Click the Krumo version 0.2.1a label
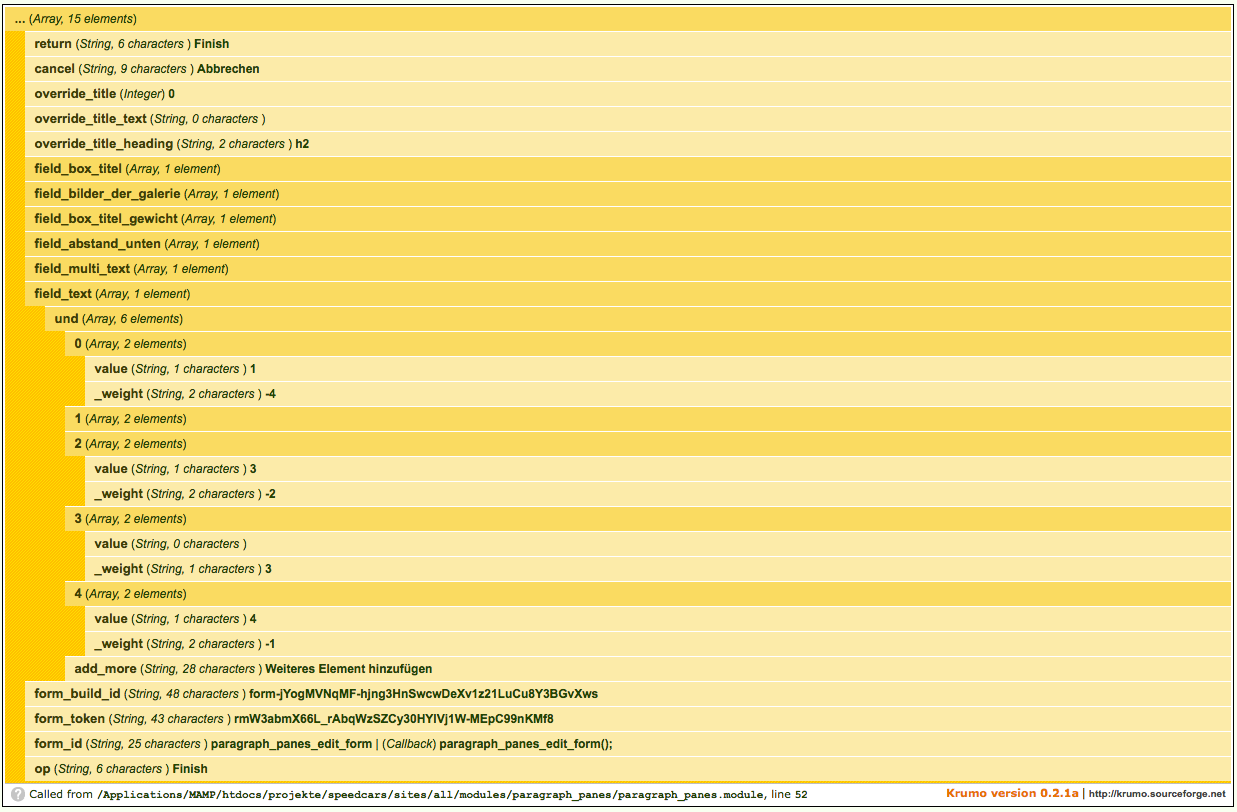1237x812 pixels. click(1012, 794)
